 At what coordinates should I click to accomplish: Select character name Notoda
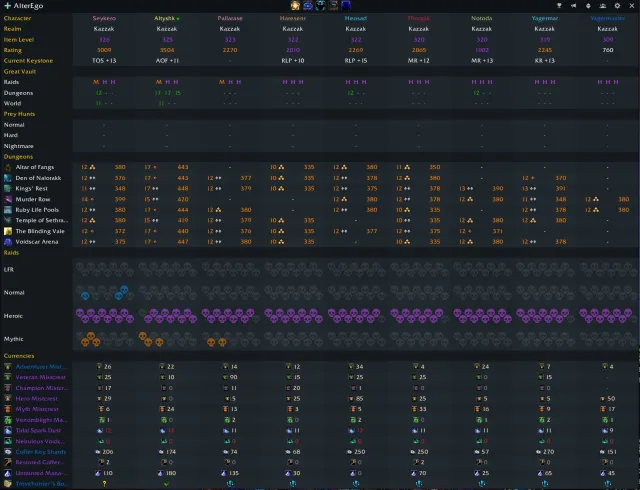(x=482, y=18)
